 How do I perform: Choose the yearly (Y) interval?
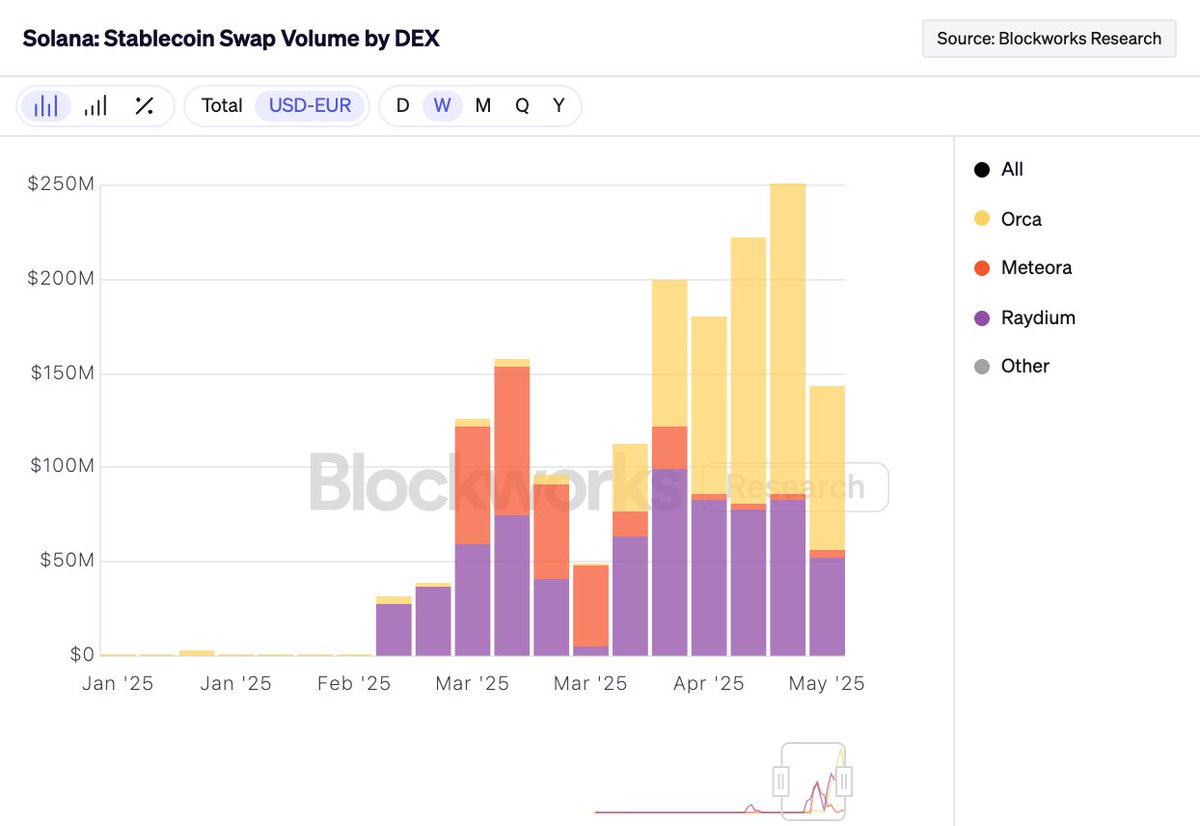tap(559, 106)
